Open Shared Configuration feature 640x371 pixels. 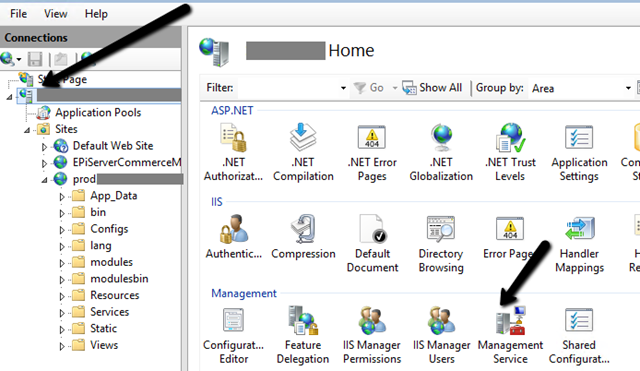[579, 335]
